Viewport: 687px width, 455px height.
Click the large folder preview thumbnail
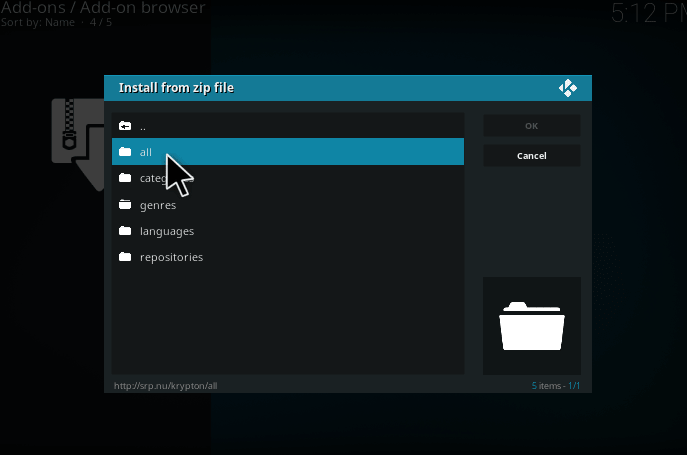(532, 326)
